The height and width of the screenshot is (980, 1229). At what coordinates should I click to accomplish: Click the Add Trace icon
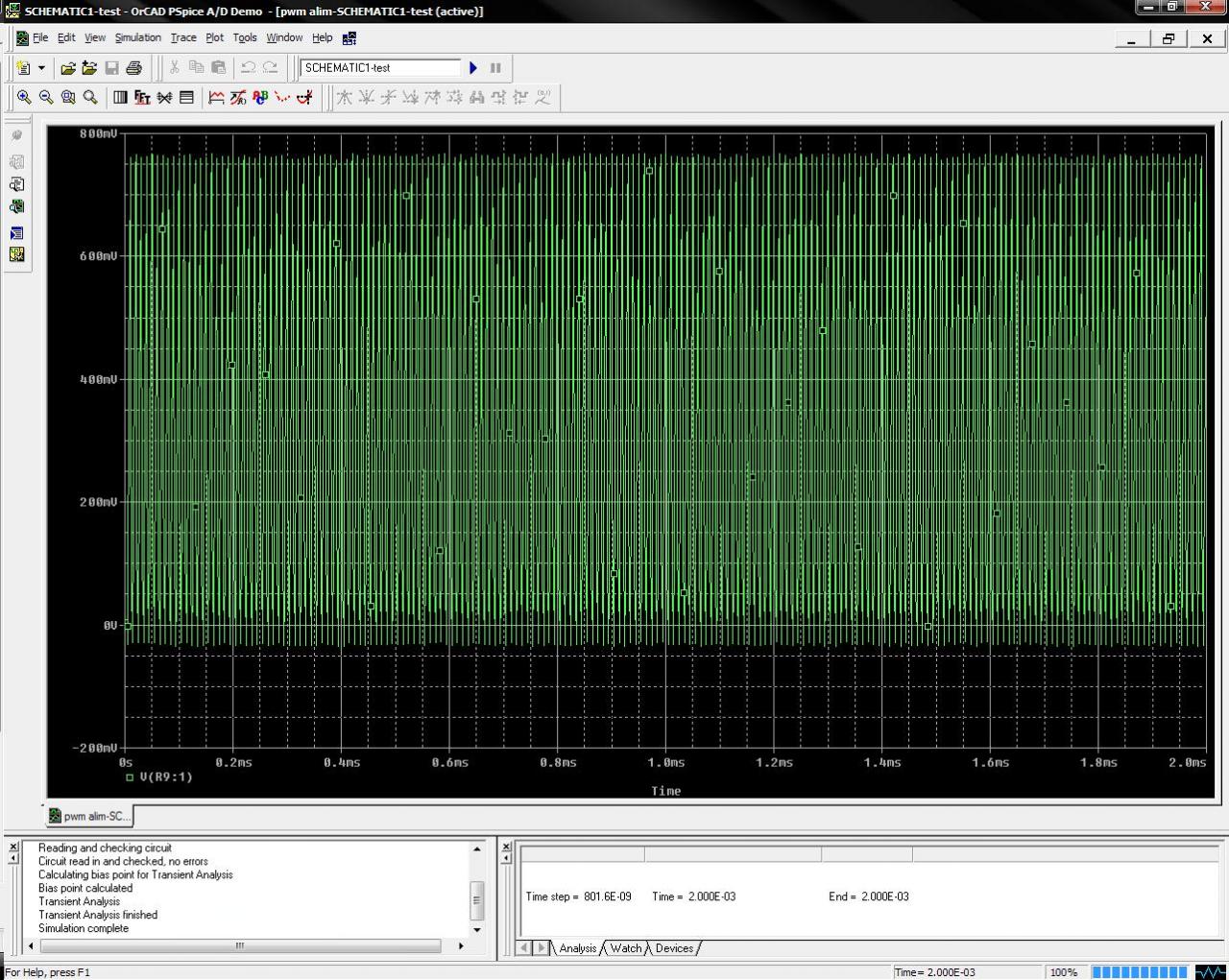coord(216,97)
